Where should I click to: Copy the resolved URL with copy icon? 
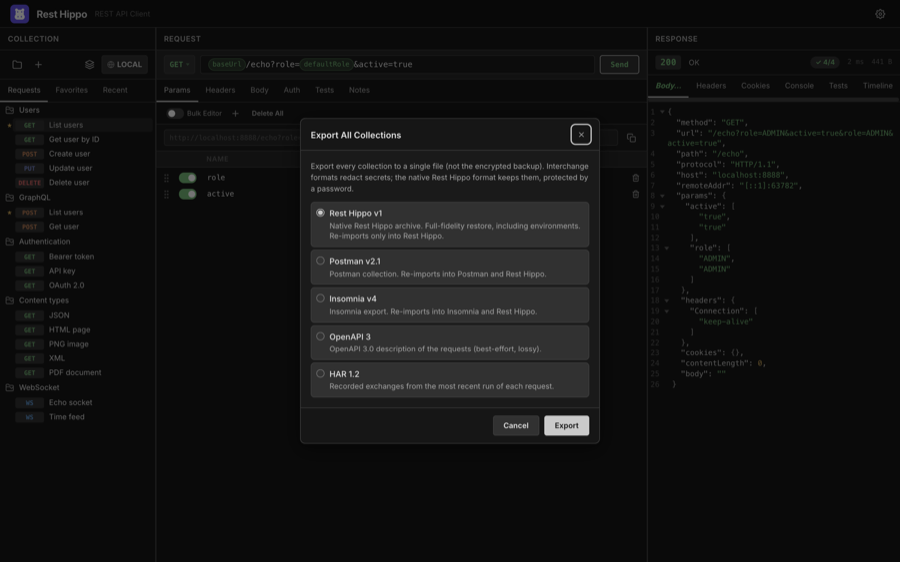pyautogui.click(x=631, y=138)
